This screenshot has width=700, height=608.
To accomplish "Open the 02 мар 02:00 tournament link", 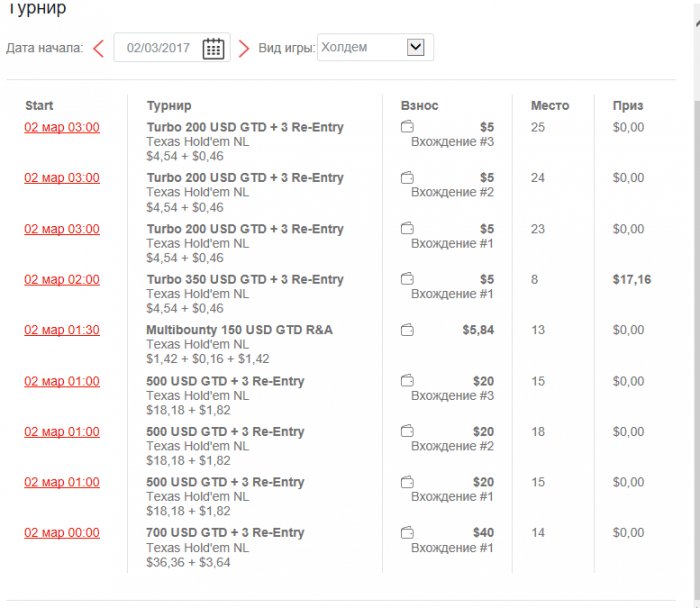I will pos(62,280).
